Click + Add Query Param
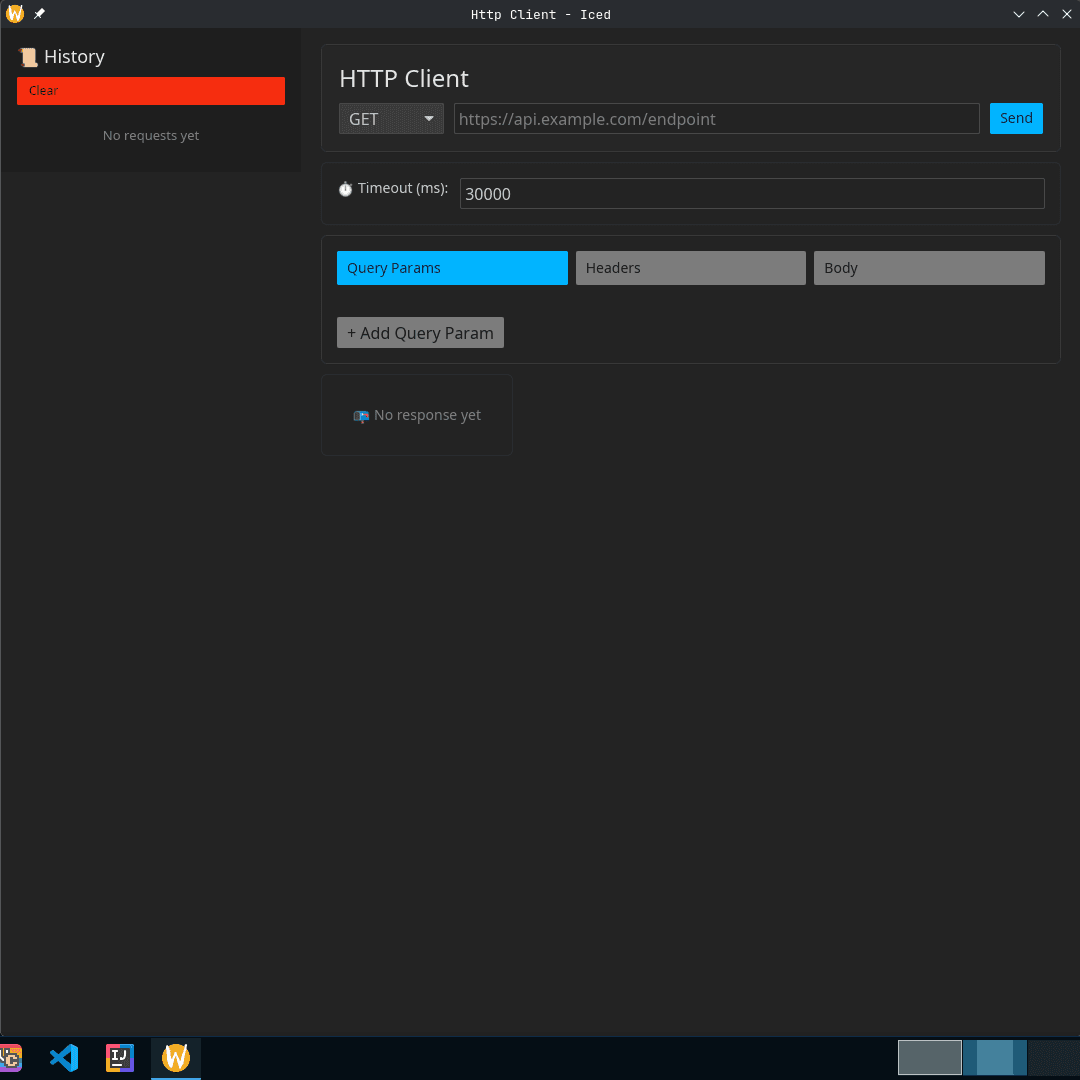 [420, 332]
